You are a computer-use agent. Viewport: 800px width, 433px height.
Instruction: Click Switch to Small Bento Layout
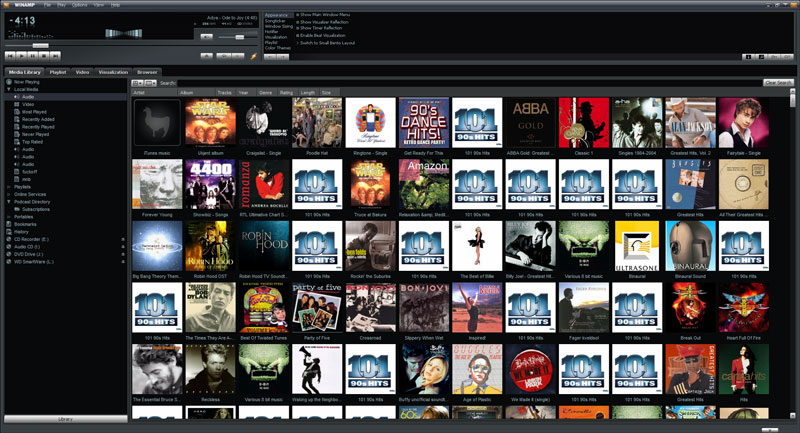tap(327, 43)
